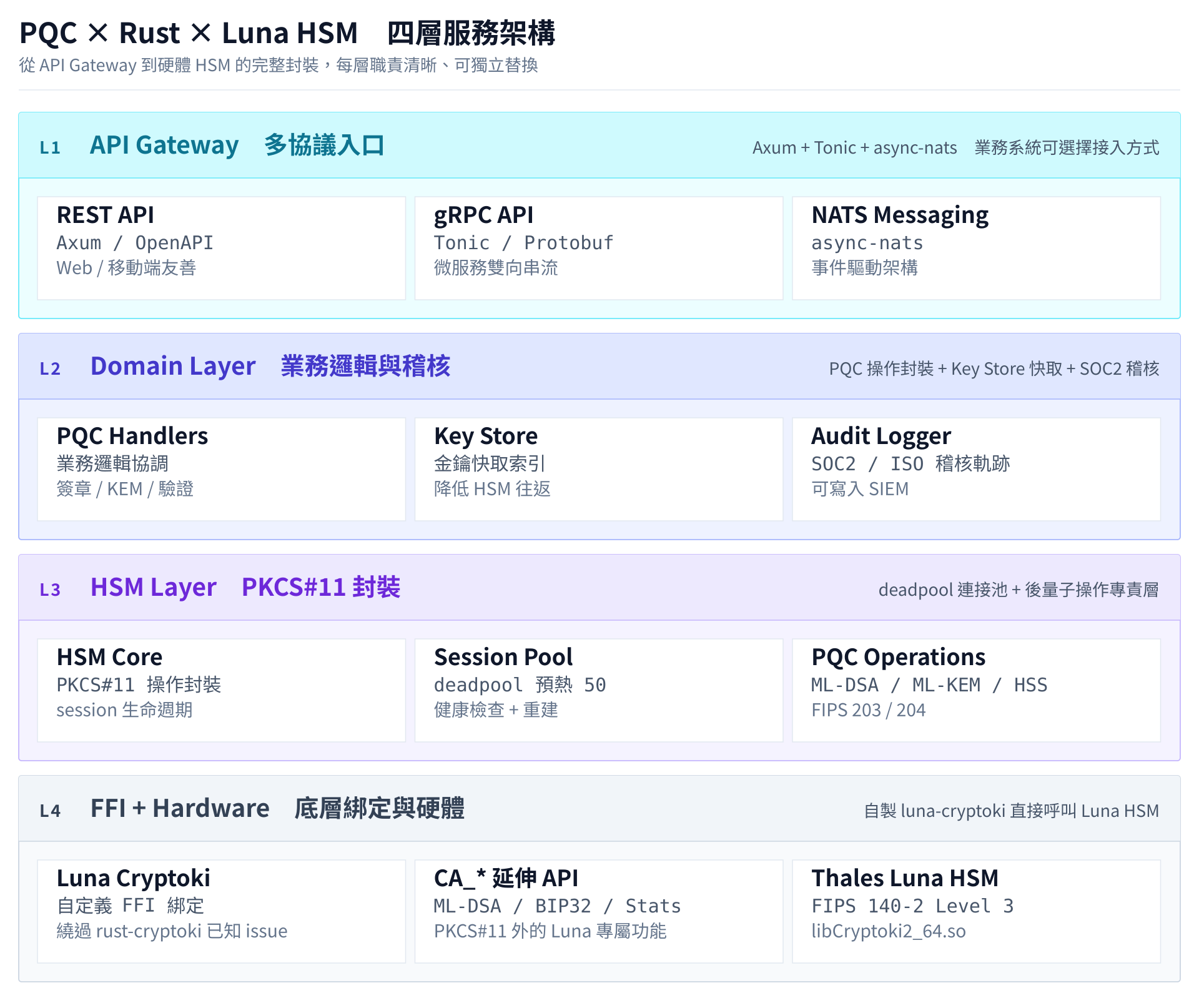Click the CA_* 延伸 API card title

click(506, 878)
